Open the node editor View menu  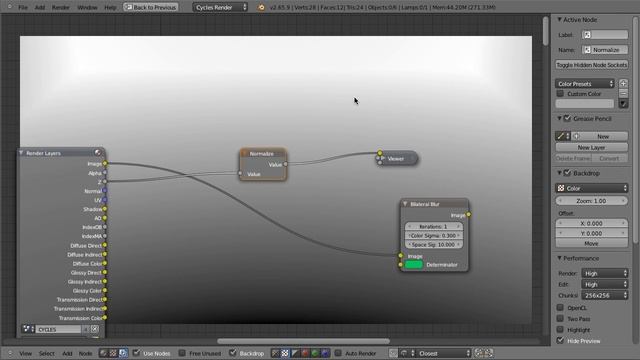[25, 353]
